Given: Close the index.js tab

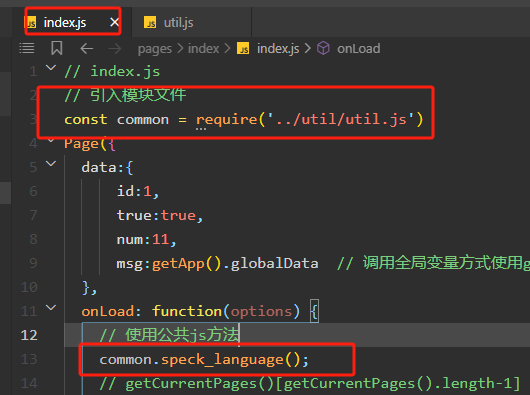Looking at the screenshot, I should click(x=114, y=22).
